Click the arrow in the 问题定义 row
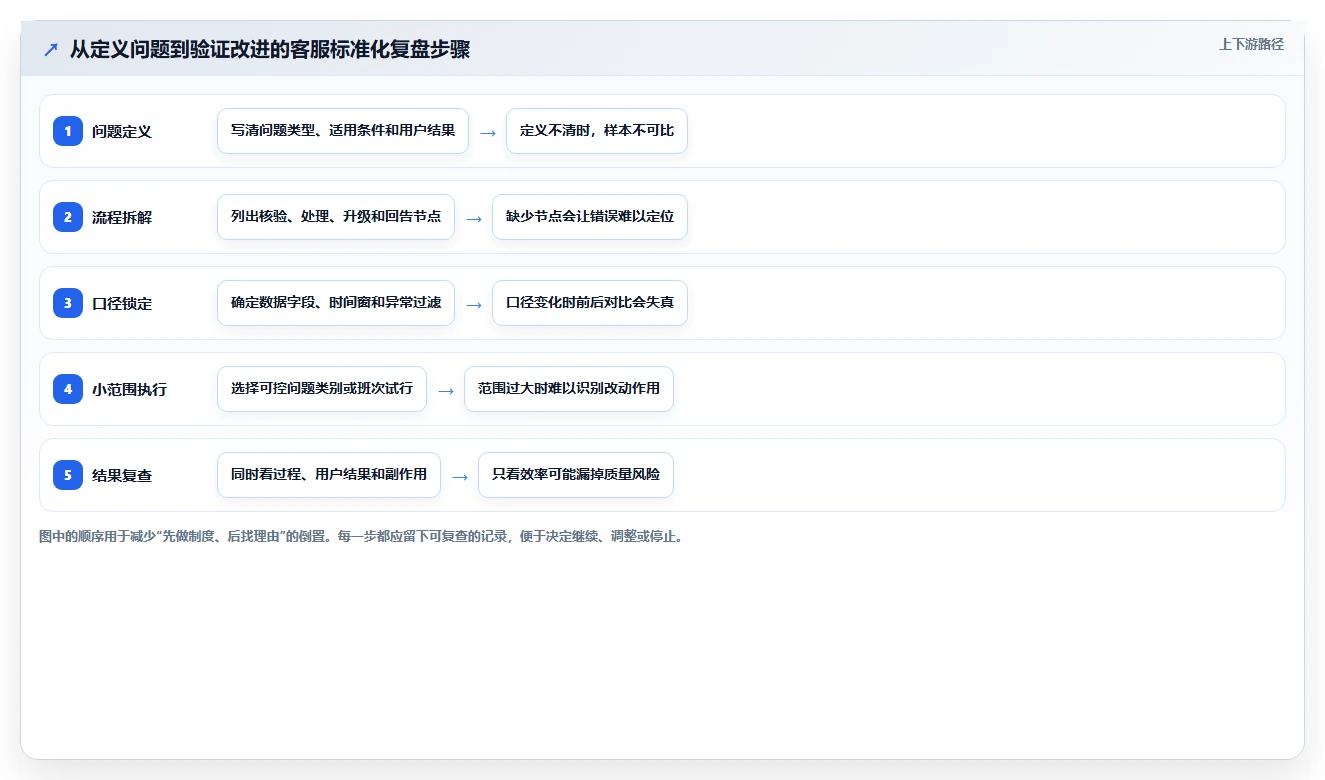Screen dimensions: 1325x780 (488, 132)
